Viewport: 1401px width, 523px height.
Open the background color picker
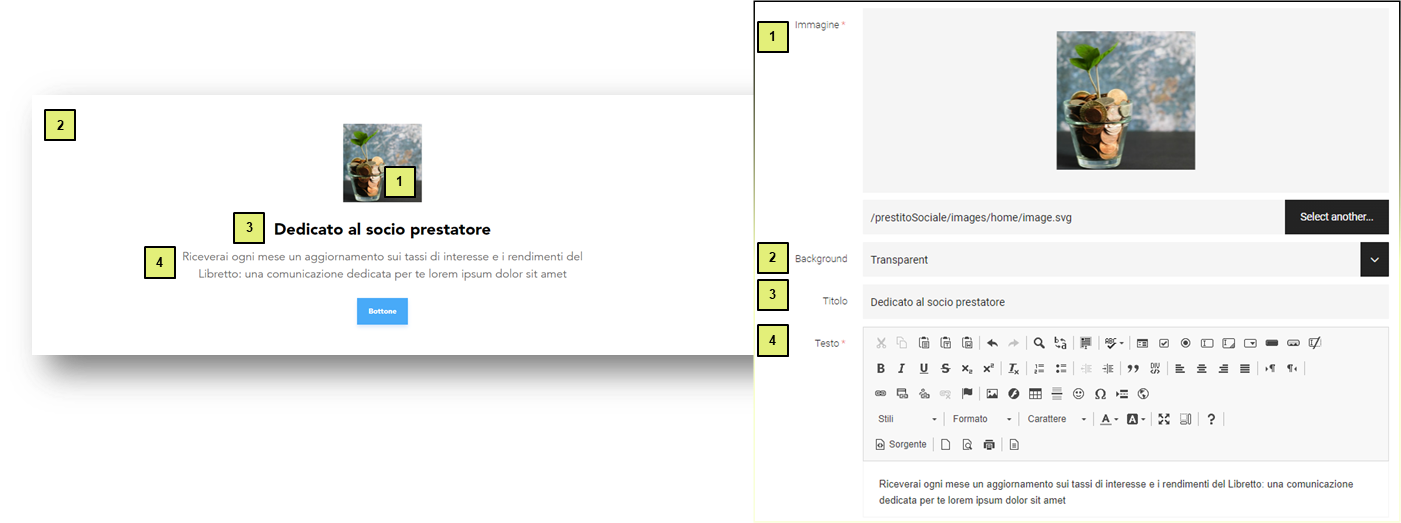point(1135,419)
